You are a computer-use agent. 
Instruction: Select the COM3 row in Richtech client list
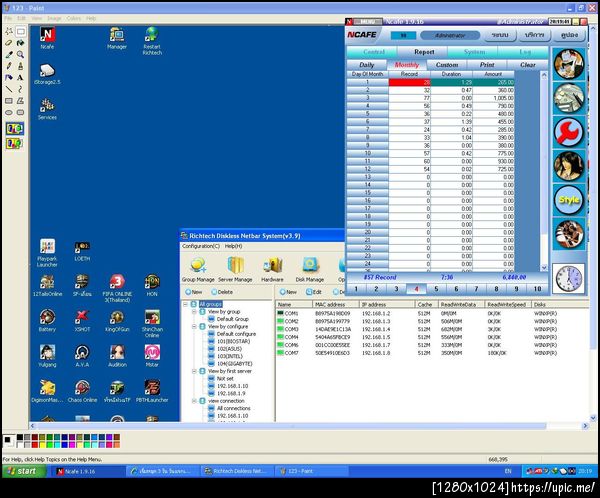click(432, 329)
